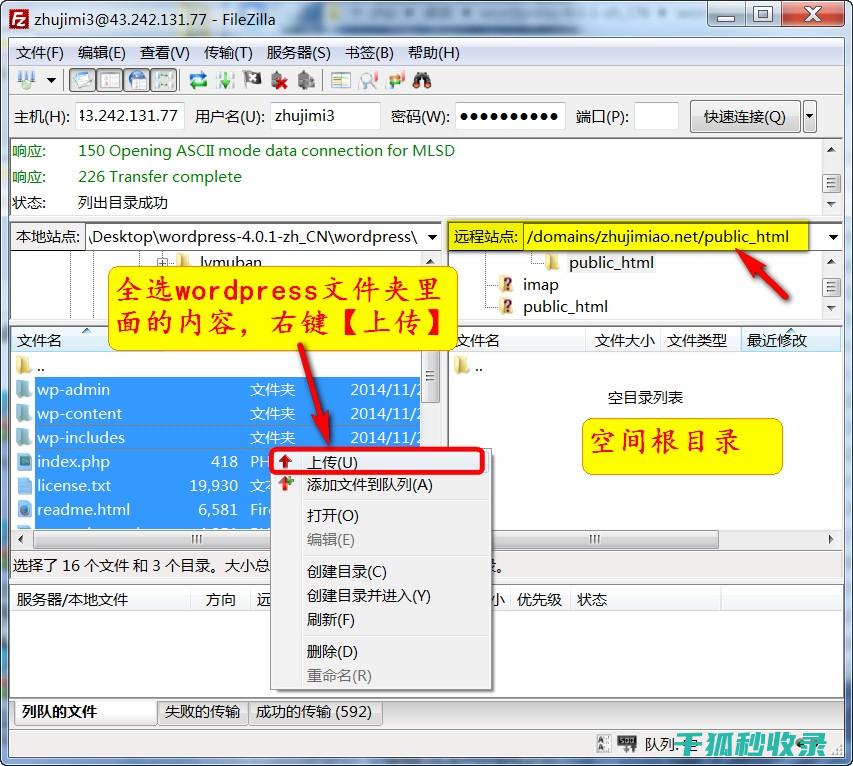Sort queue by 优先级 column

pos(539,600)
